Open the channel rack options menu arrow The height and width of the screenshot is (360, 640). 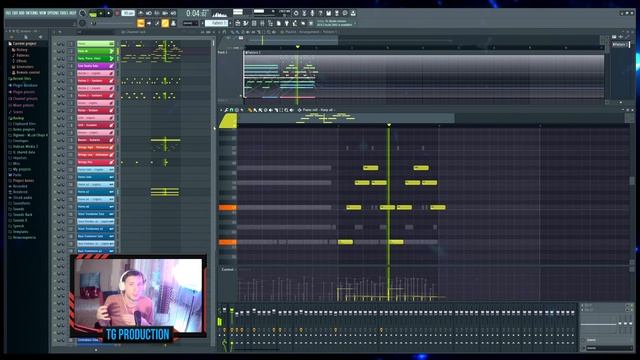coord(54,32)
